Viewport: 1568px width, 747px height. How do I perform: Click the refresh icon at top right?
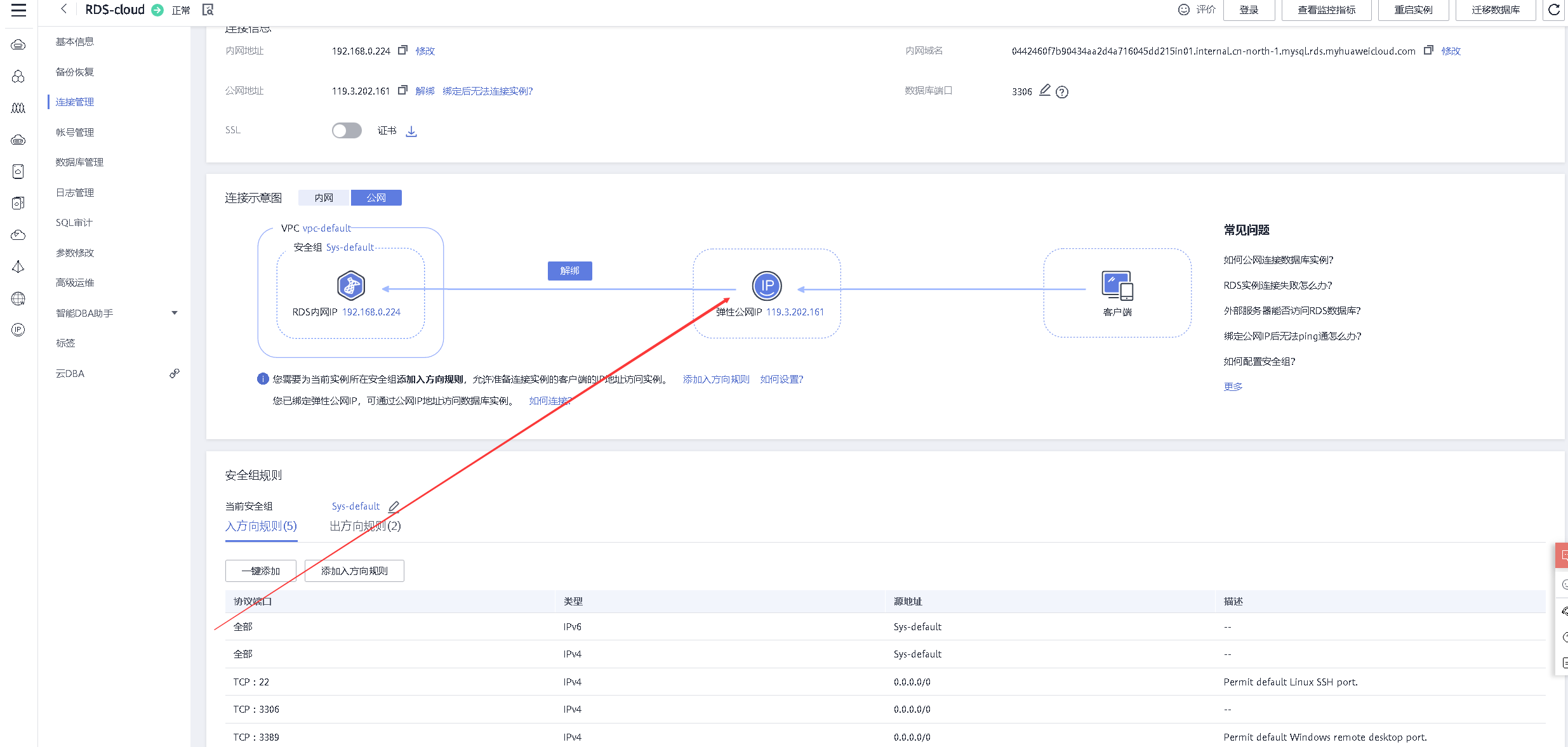[1553, 10]
